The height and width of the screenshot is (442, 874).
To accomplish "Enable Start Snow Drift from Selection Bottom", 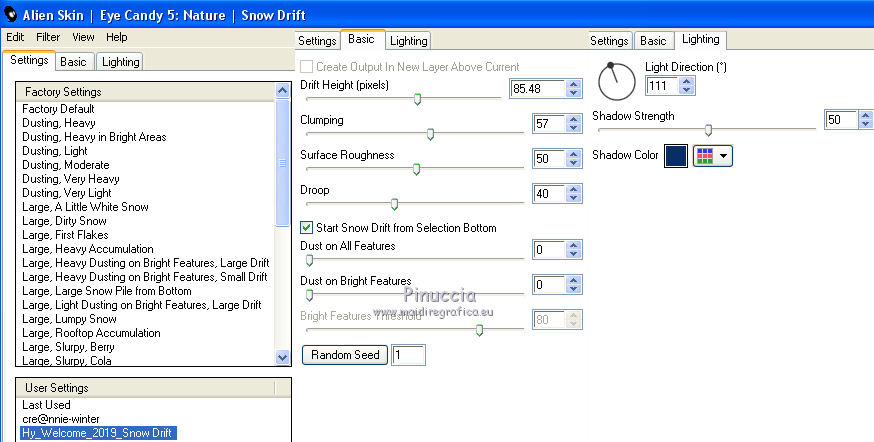I will pyautogui.click(x=306, y=227).
